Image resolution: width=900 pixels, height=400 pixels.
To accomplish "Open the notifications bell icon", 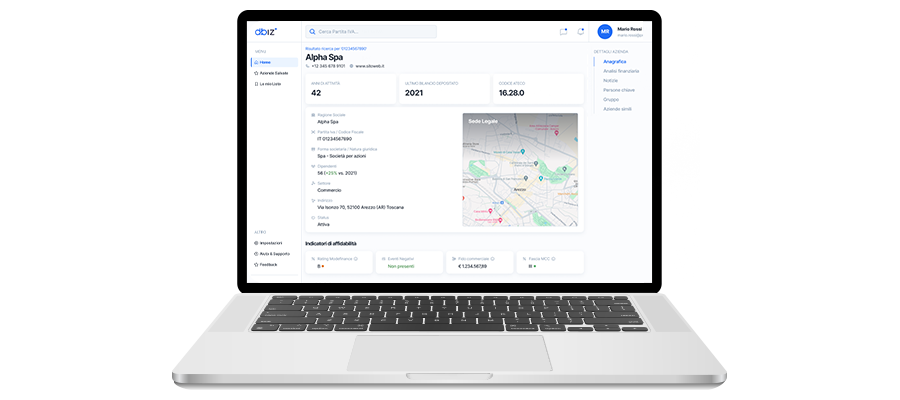I will [580, 32].
